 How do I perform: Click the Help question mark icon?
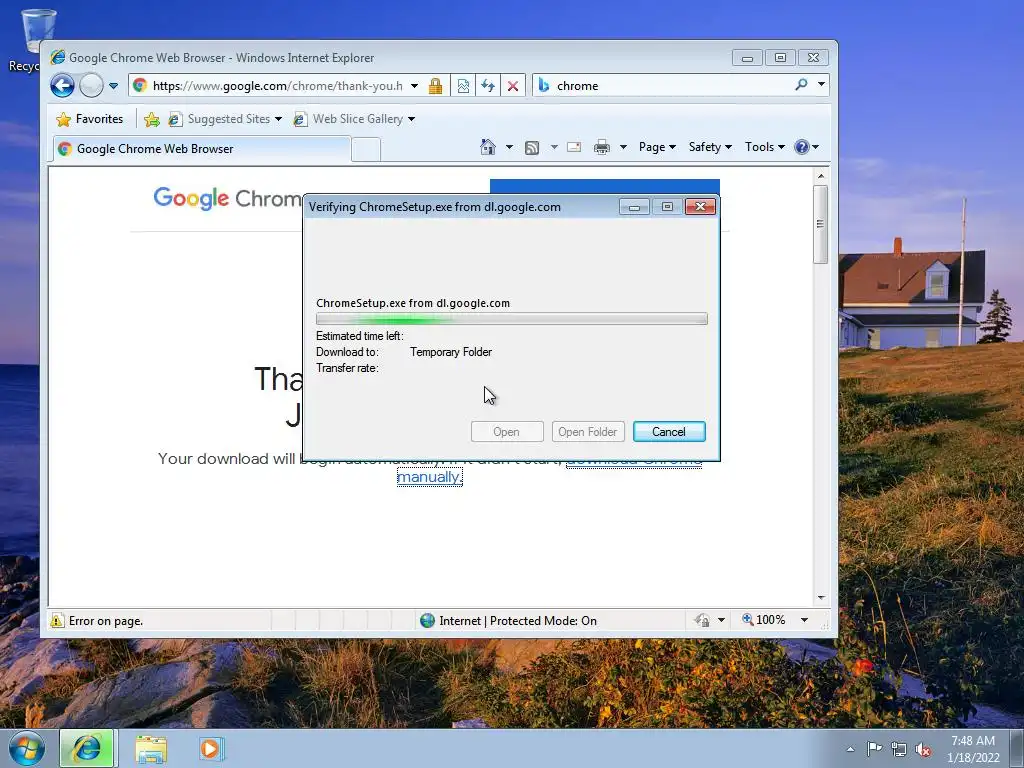[802, 147]
